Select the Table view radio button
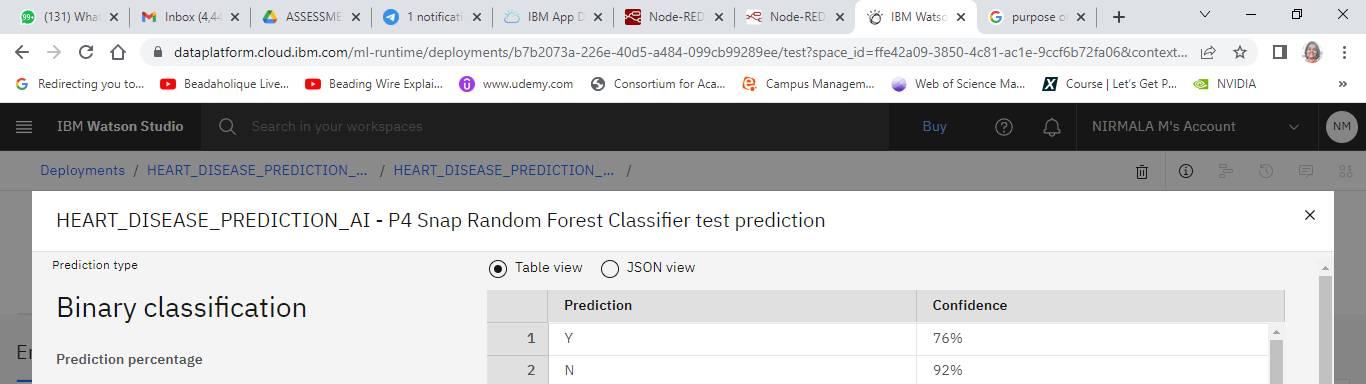Viewport: 1366px width, 384px height. (498, 268)
